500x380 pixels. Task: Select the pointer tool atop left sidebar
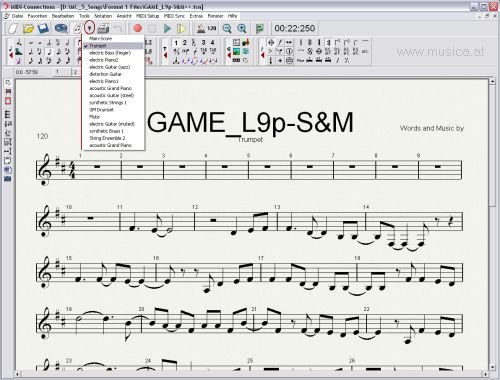8,82
